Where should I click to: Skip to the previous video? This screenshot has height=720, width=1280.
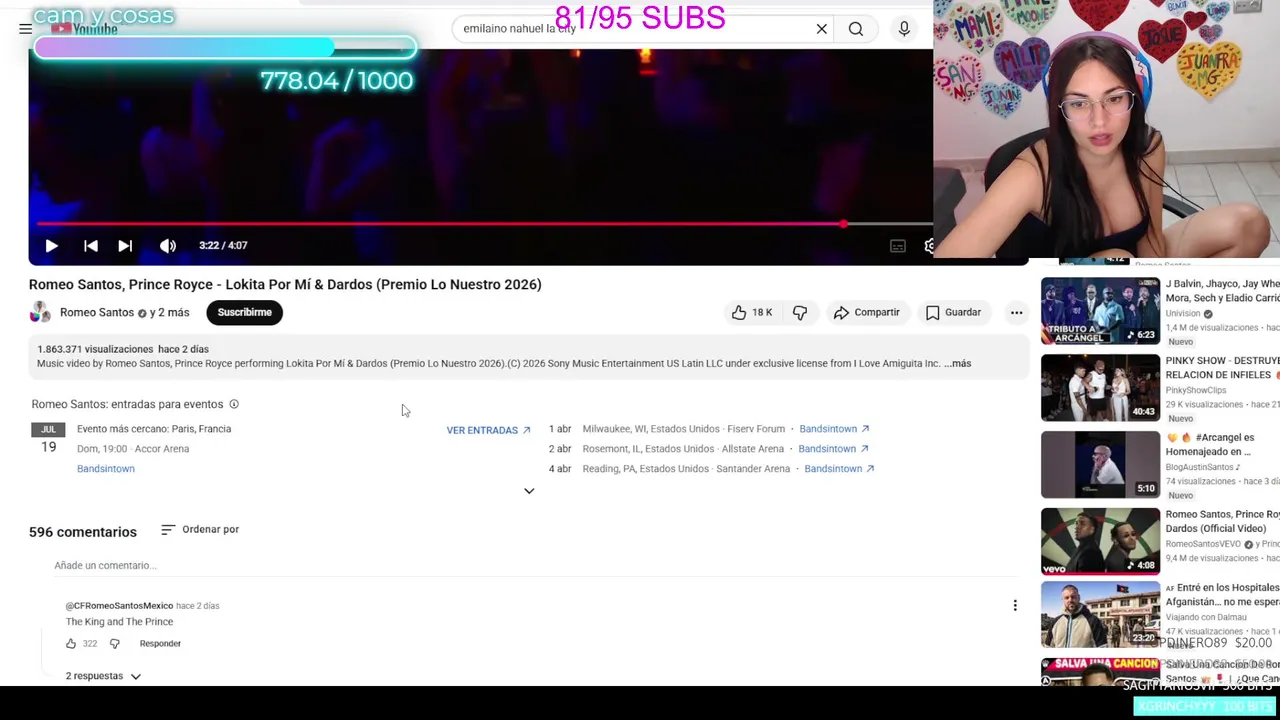coord(90,245)
